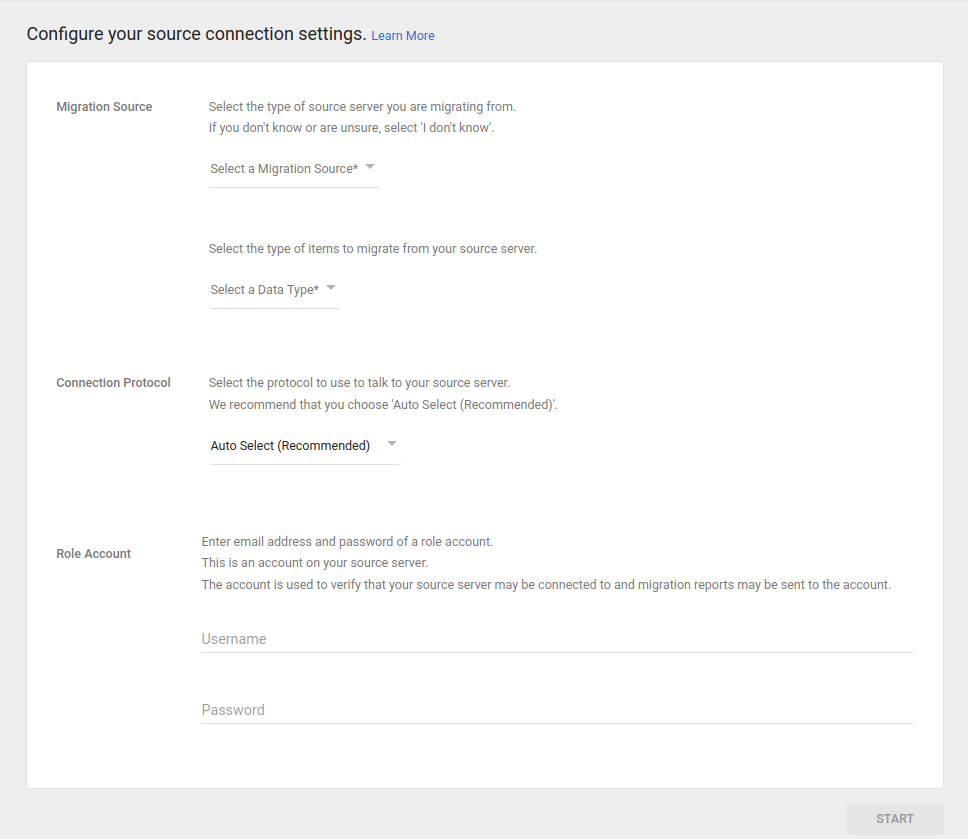Image resolution: width=968 pixels, height=839 pixels.
Task: Focus the Password input field
Action: [x=556, y=710]
